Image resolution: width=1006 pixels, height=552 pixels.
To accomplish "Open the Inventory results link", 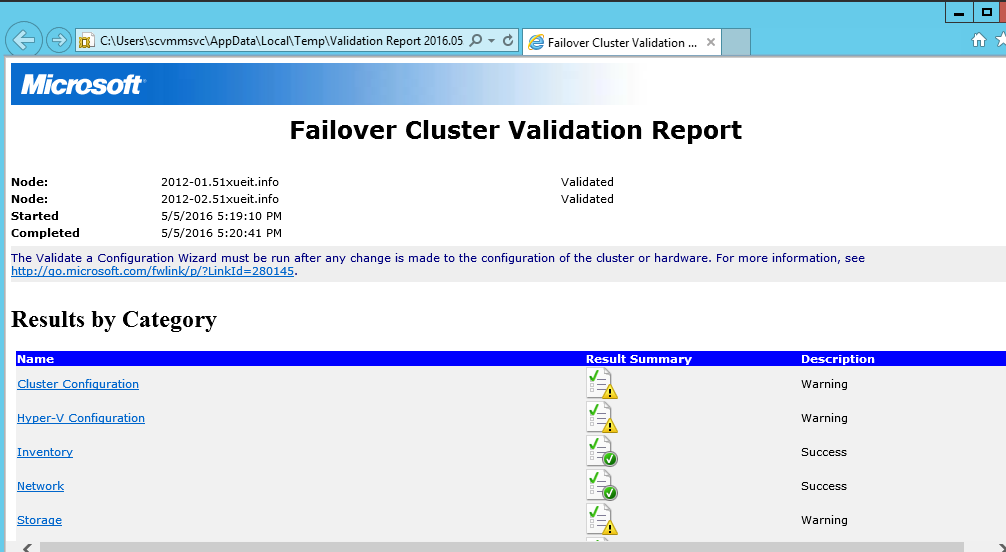I will tap(45, 452).
